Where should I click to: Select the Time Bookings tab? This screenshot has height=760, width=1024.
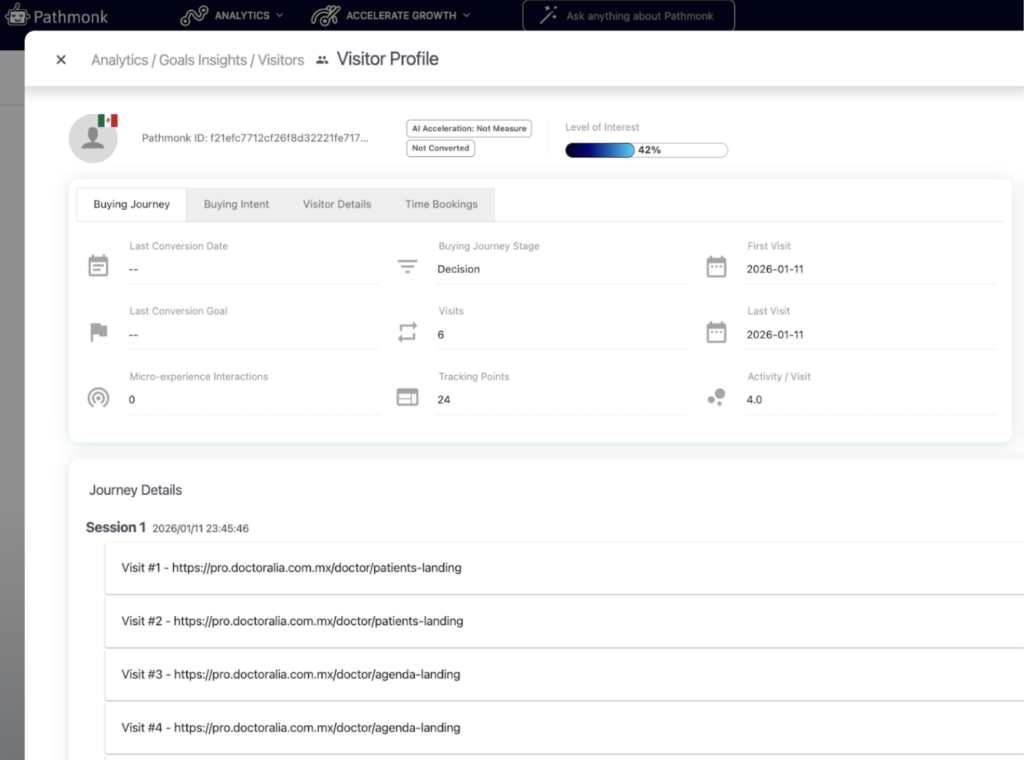(x=441, y=204)
